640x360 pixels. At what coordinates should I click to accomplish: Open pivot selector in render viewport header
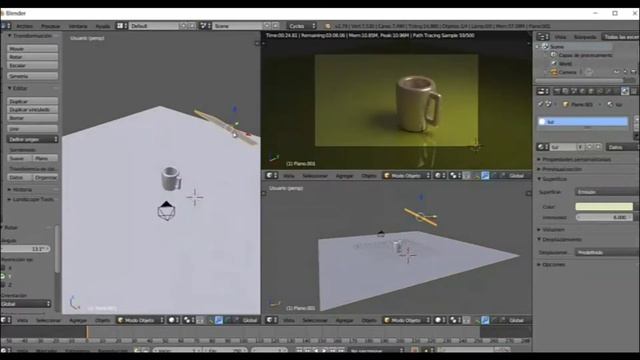tap(455, 176)
